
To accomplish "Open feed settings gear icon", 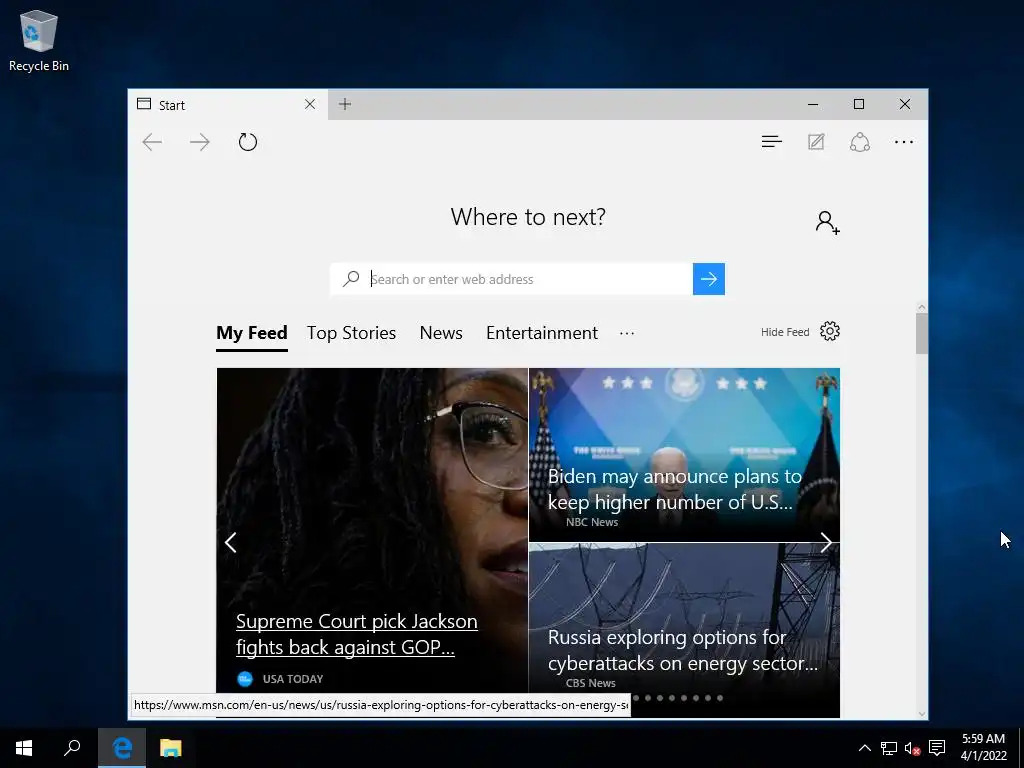I will pyautogui.click(x=829, y=331).
